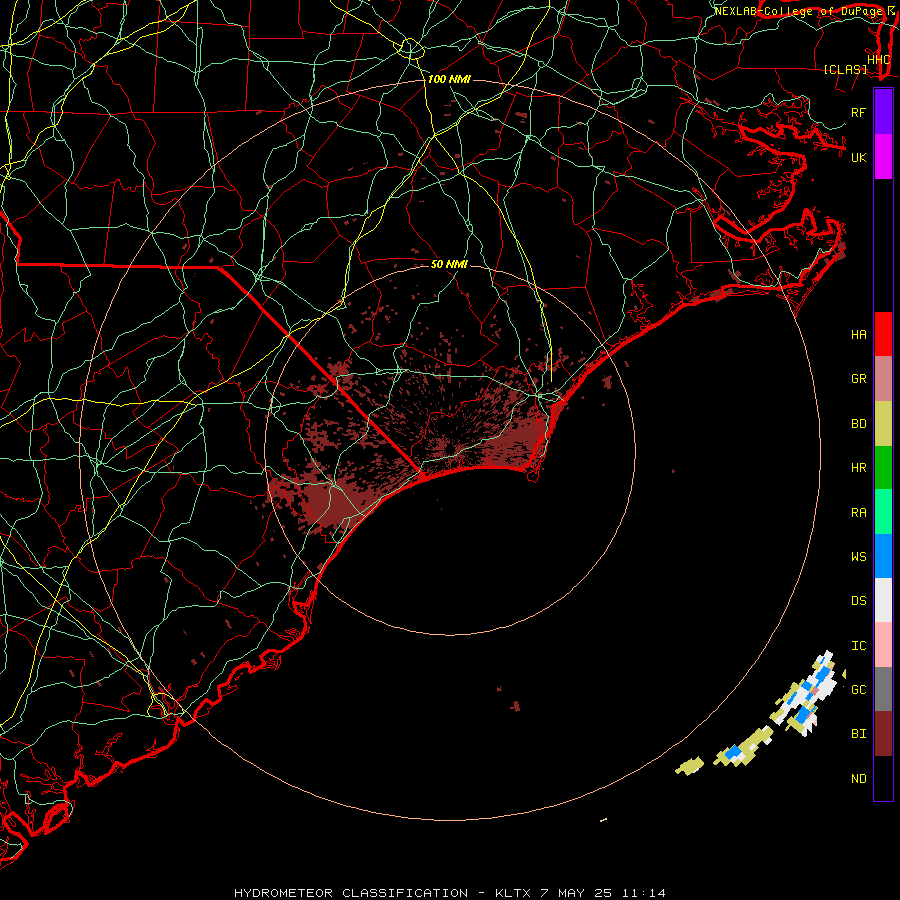Click the 'RA' legend label

[858, 512]
